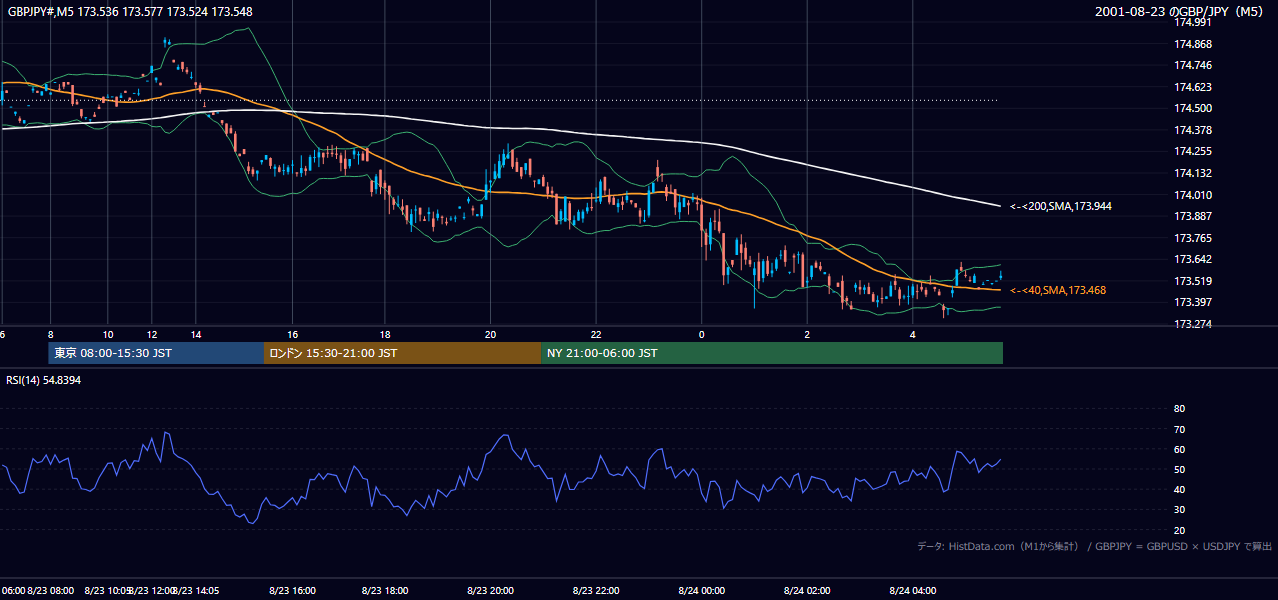Click the 8/23 08:00 bottom date label
This screenshot has height=600, width=1278.
[50, 591]
